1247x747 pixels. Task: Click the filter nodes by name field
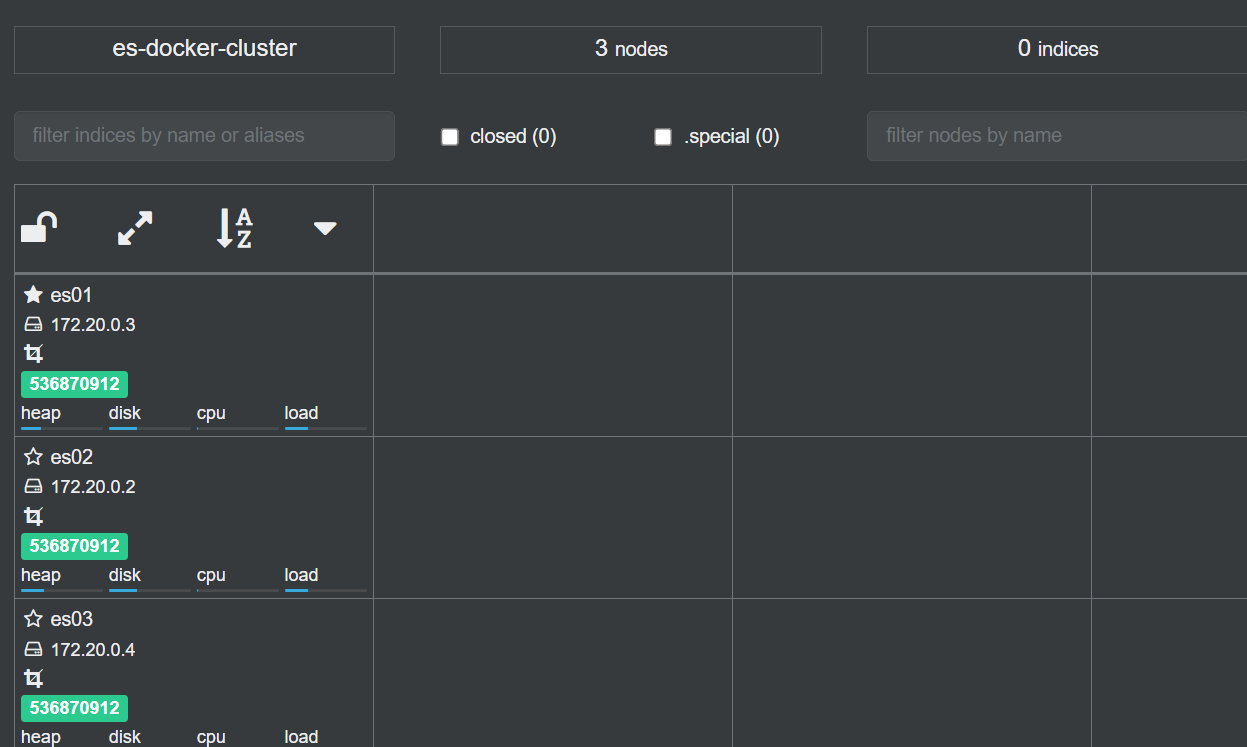point(1055,136)
